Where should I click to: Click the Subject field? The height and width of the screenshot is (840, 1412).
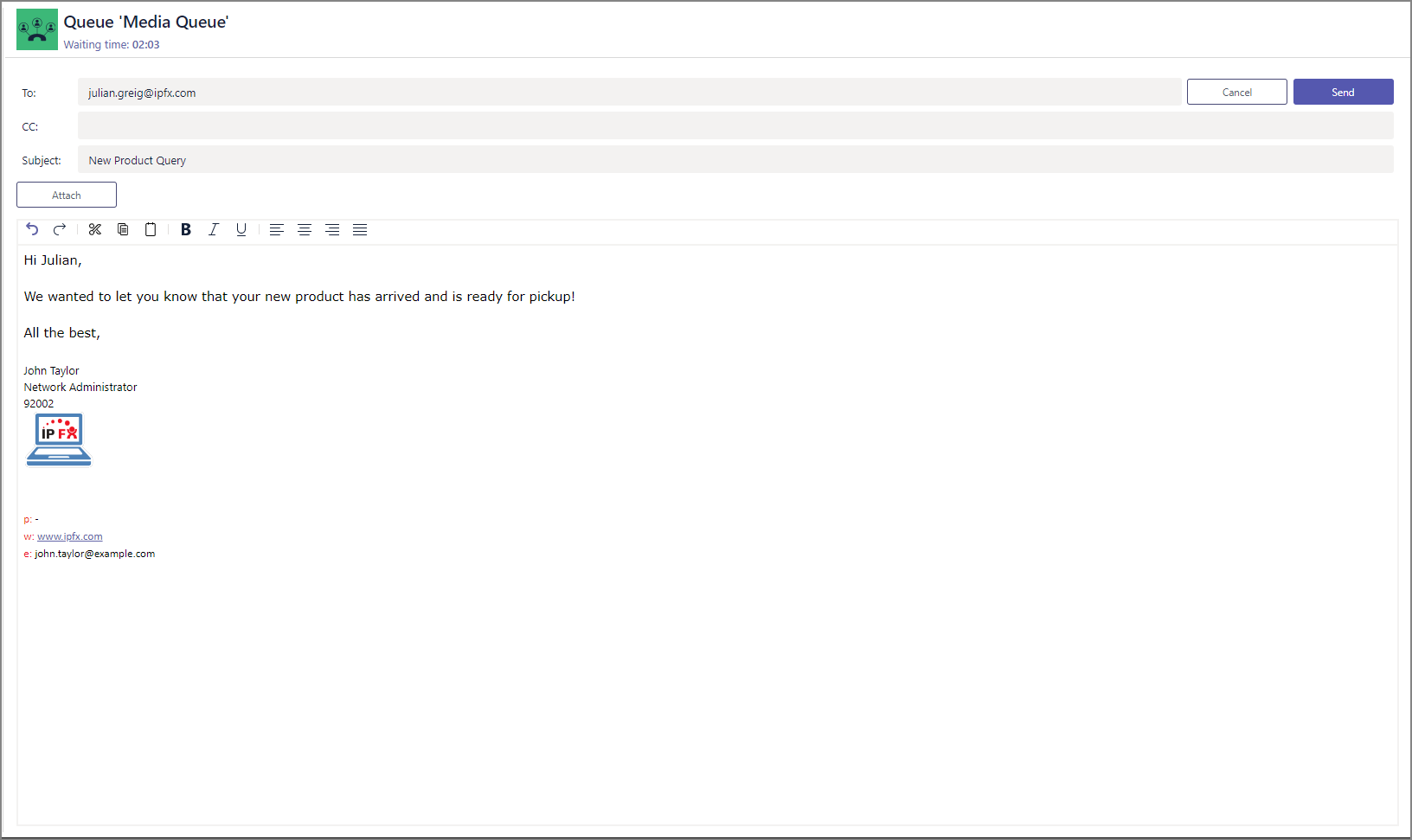point(735,159)
